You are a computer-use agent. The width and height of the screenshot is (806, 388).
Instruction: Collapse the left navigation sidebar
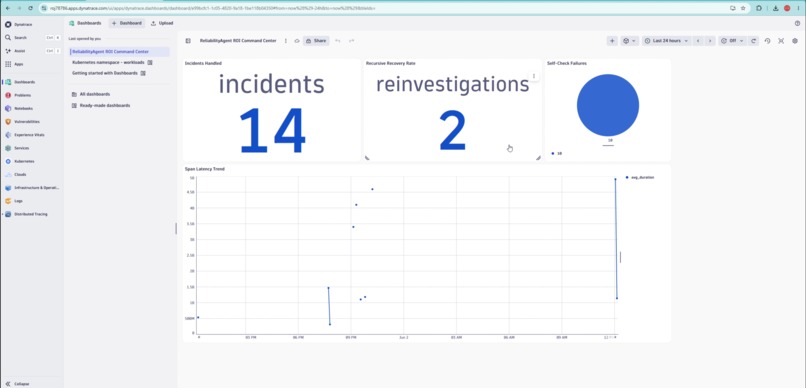17,384
